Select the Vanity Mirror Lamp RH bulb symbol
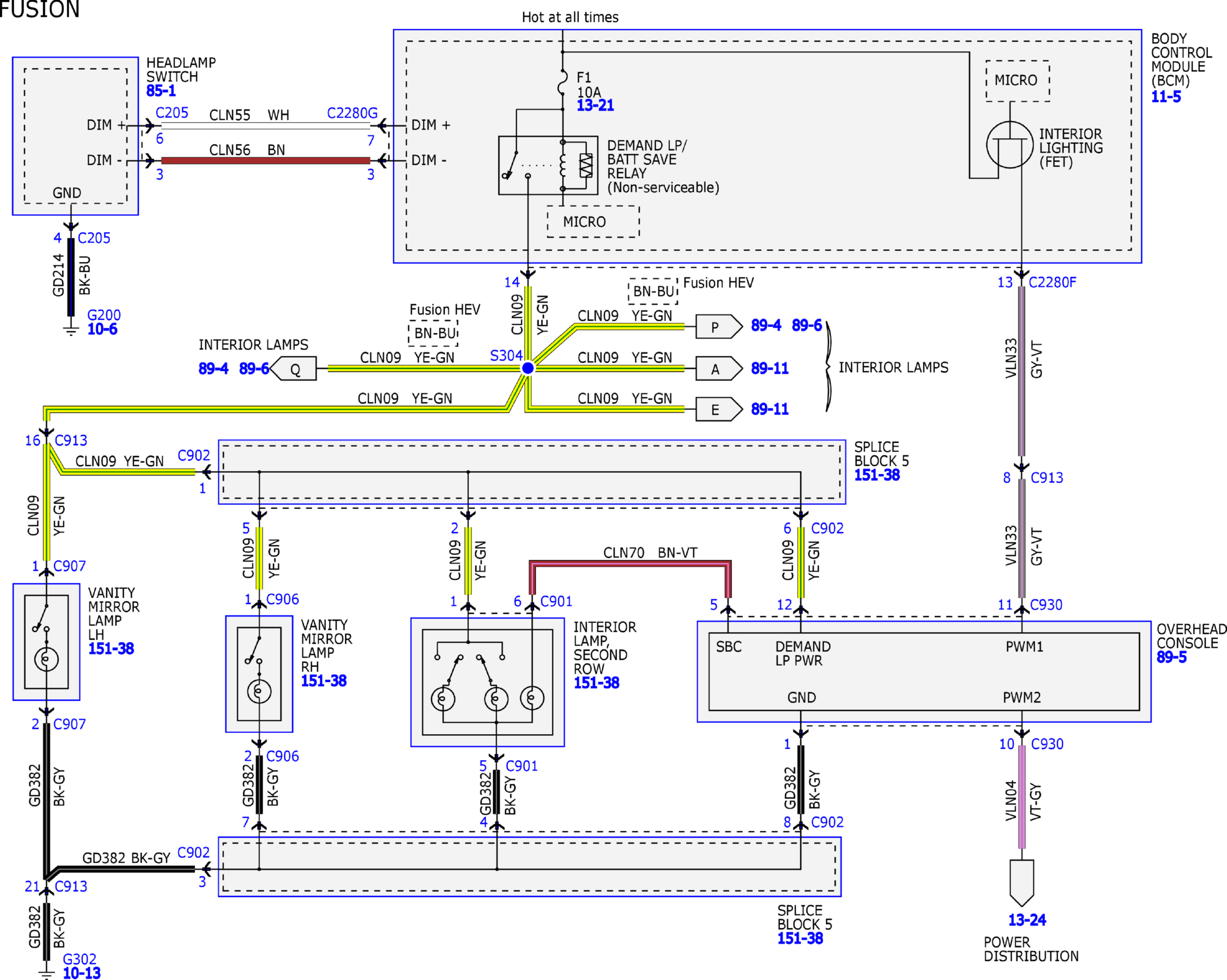This screenshot has height=980, width=1227. pos(259,692)
